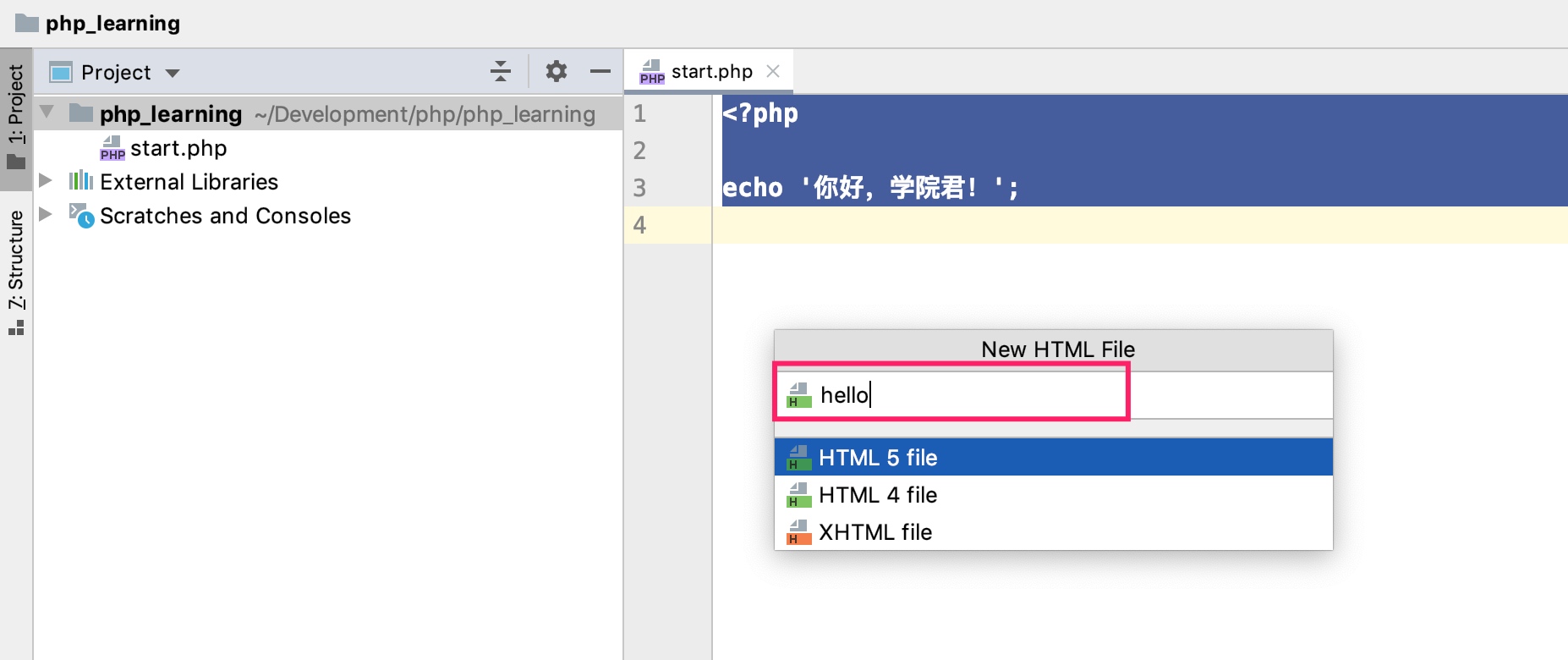1568x660 pixels.
Task: Choose XHTML file template
Action: (1053, 531)
